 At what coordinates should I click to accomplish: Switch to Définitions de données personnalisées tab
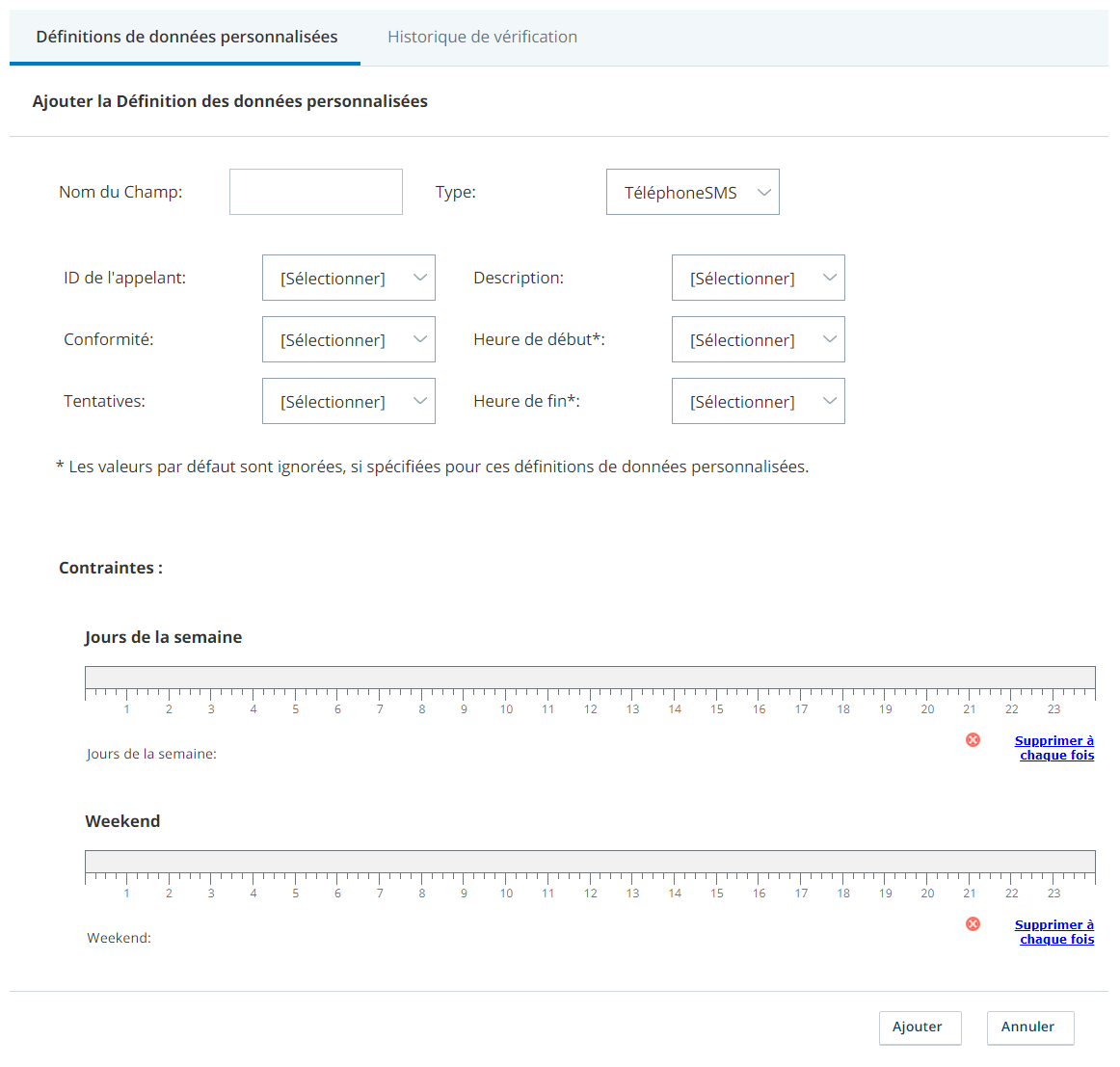[x=186, y=38]
